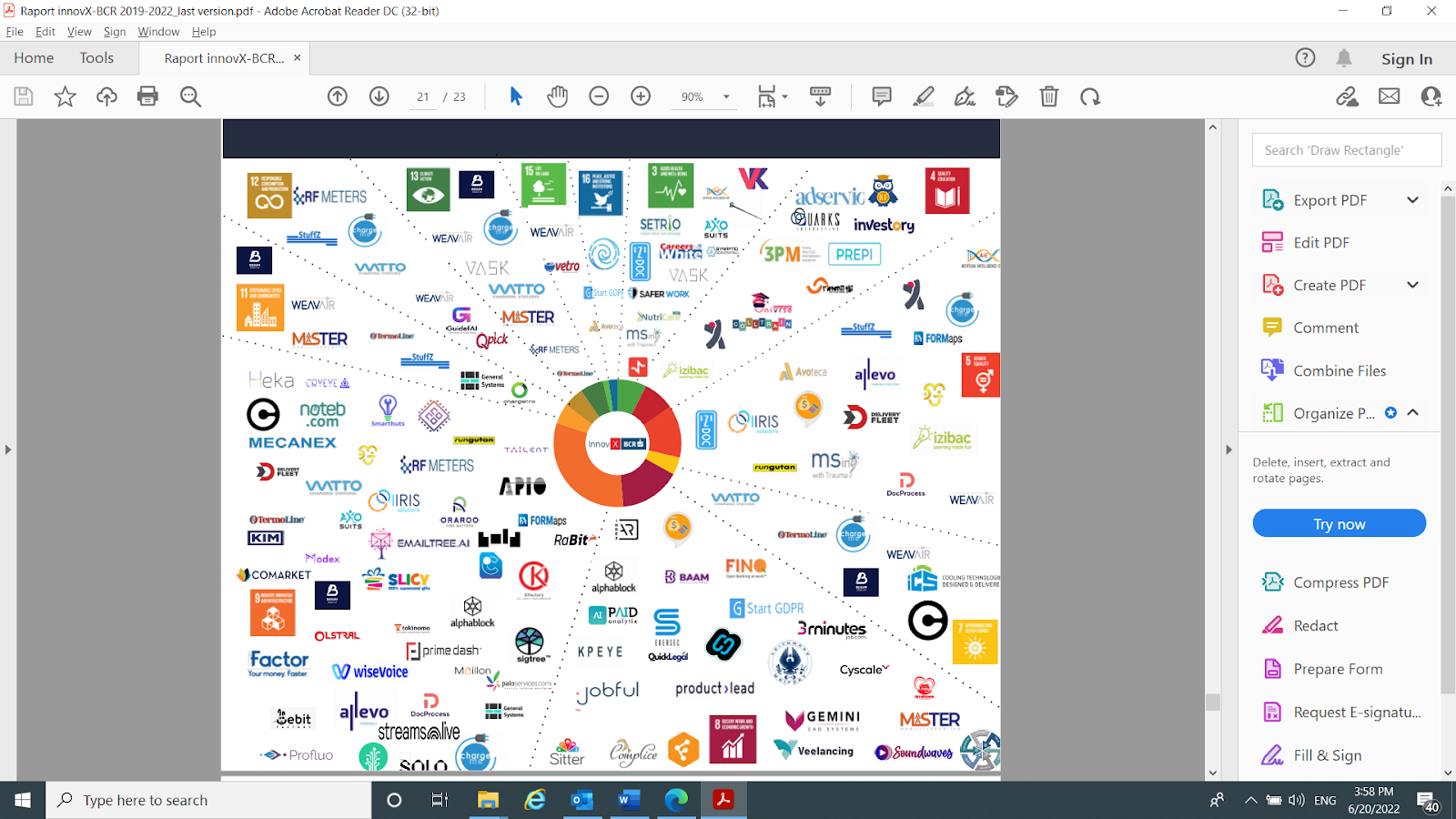Viewport: 1456px width, 819px height.
Task: Click the Delete page trash icon
Action: [x=1049, y=96]
